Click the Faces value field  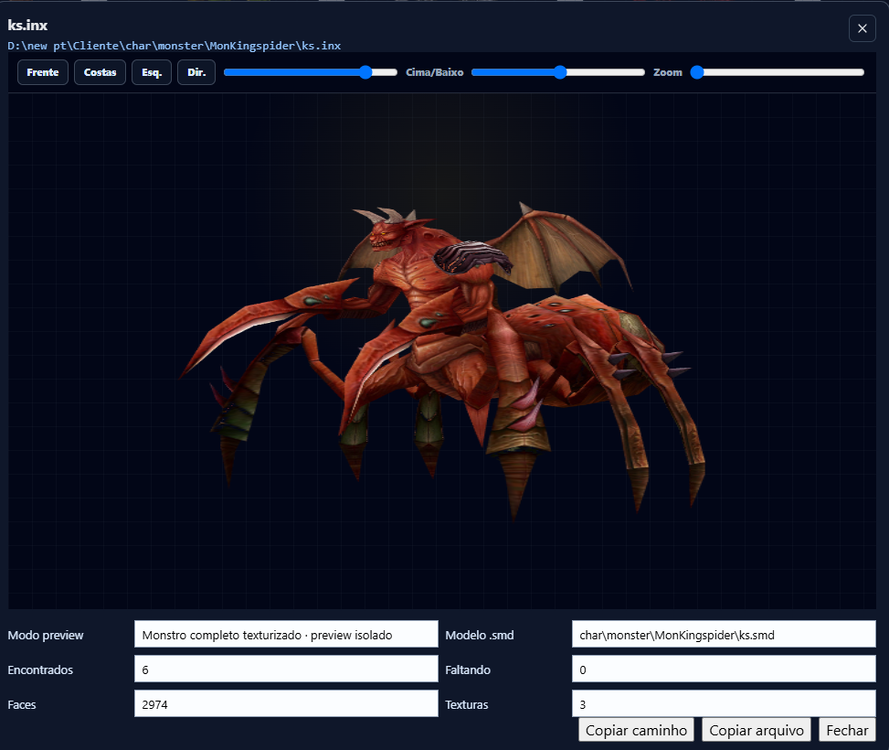[286, 704]
